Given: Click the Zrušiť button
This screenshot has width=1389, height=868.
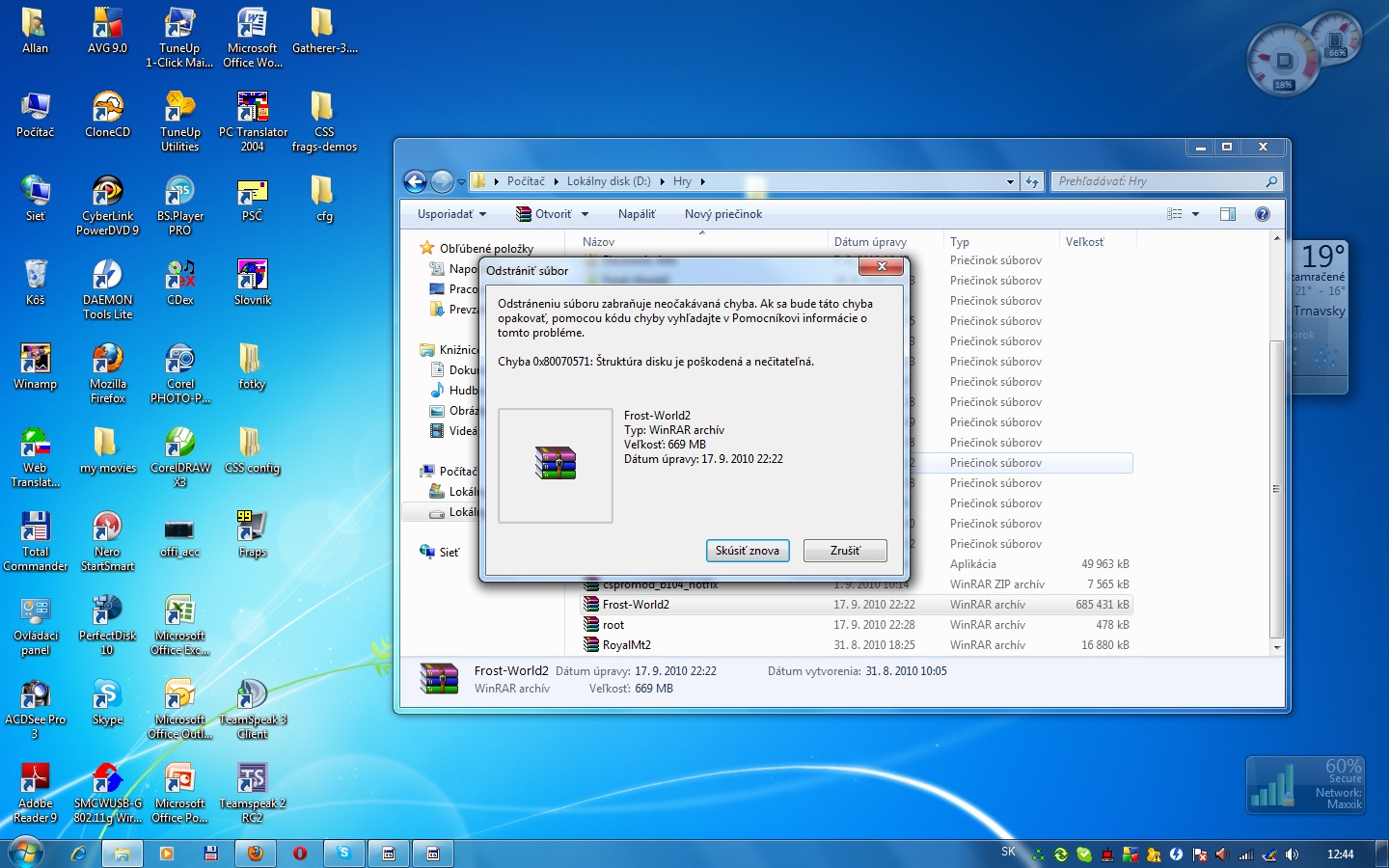Looking at the screenshot, I should click(x=845, y=551).
